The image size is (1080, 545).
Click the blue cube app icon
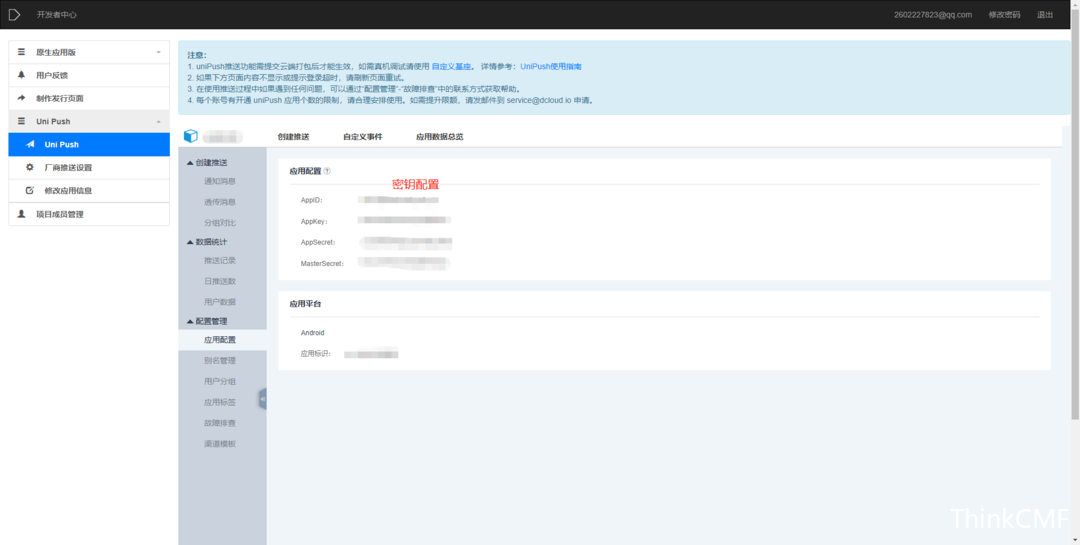tap(191, 136)
